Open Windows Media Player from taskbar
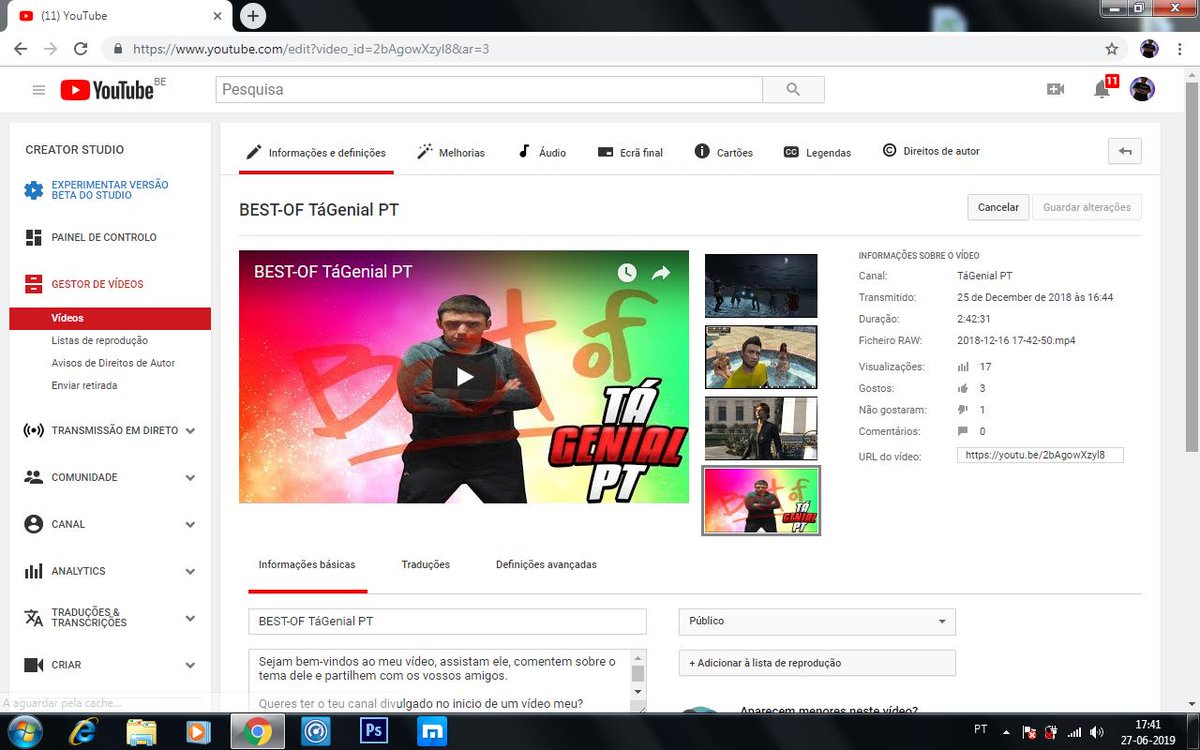1200x750 pixels. point(198,732)
